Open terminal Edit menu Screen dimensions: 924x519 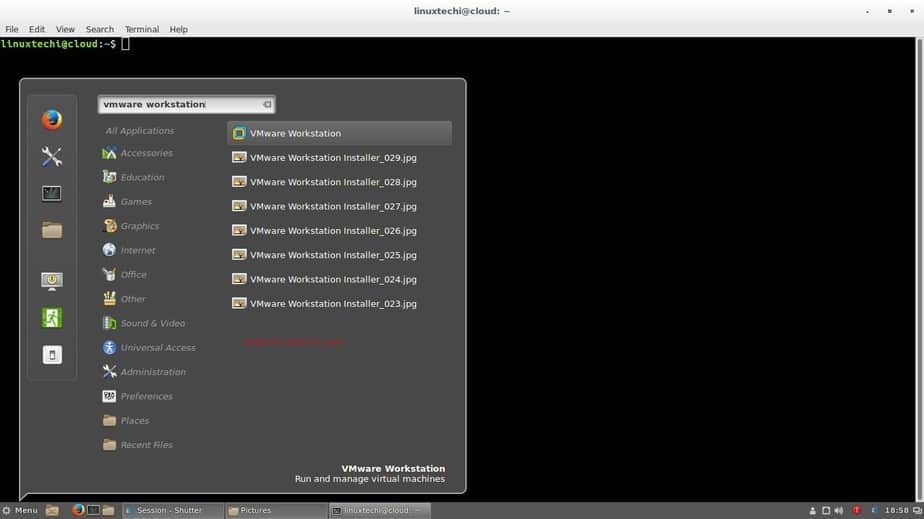[x=37, y=29]
